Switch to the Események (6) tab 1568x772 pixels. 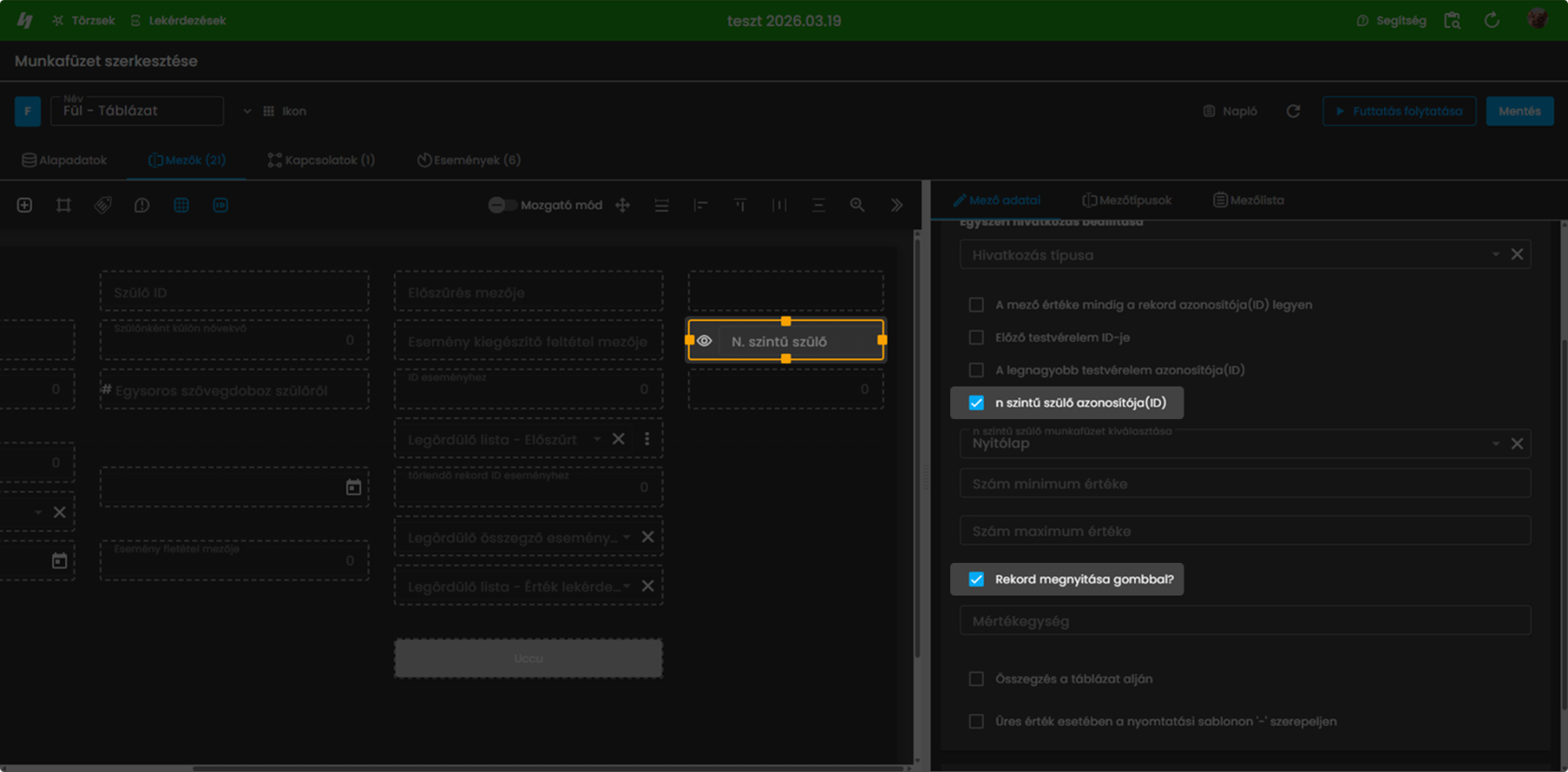469,160
